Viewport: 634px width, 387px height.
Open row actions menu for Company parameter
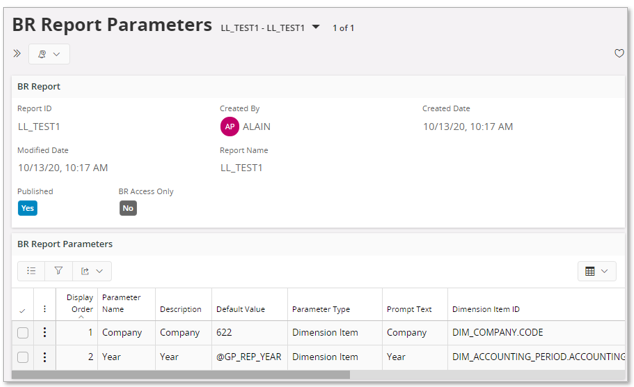click(x=44, y=332)
